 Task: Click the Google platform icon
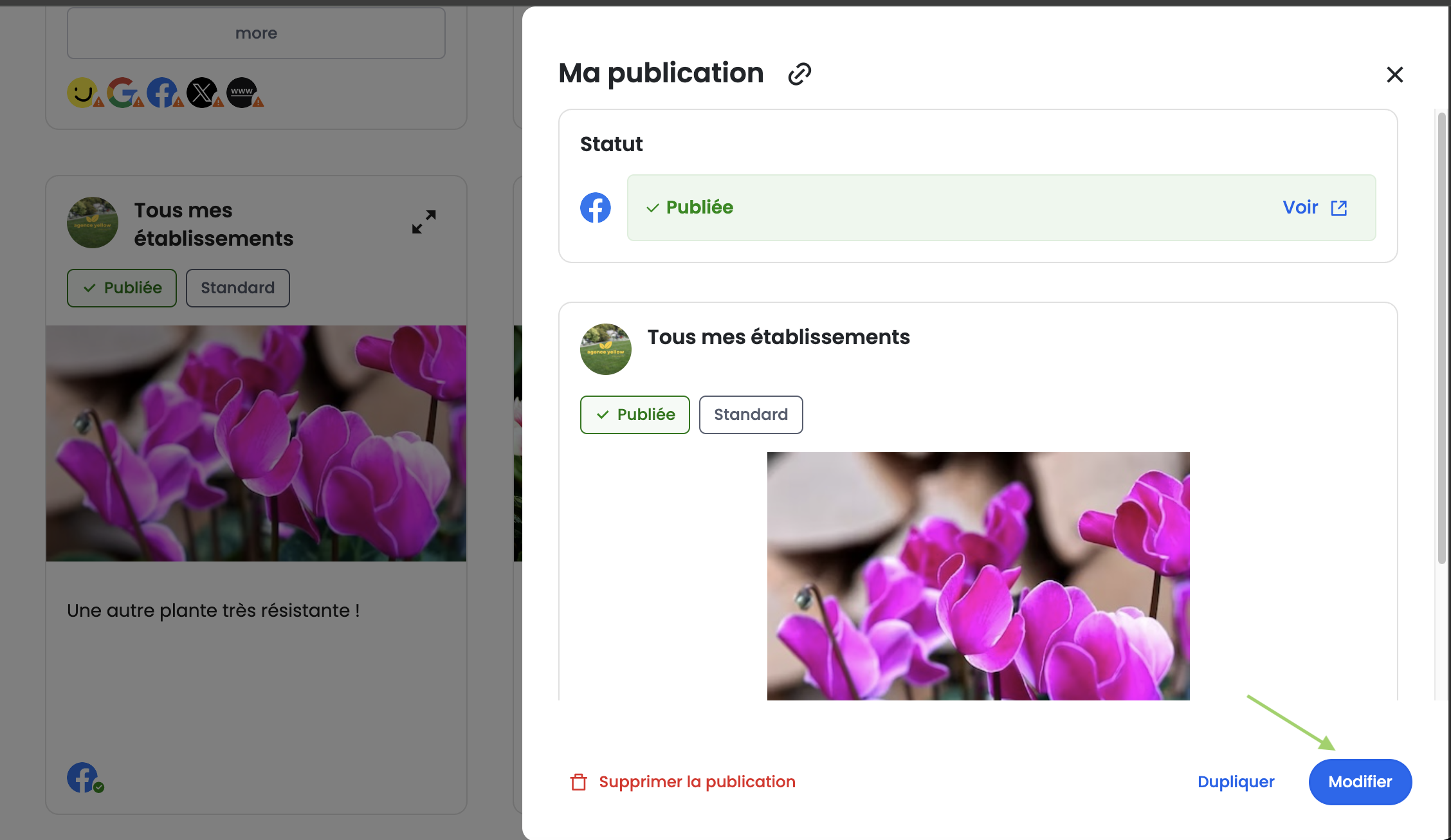coord(122,93)
